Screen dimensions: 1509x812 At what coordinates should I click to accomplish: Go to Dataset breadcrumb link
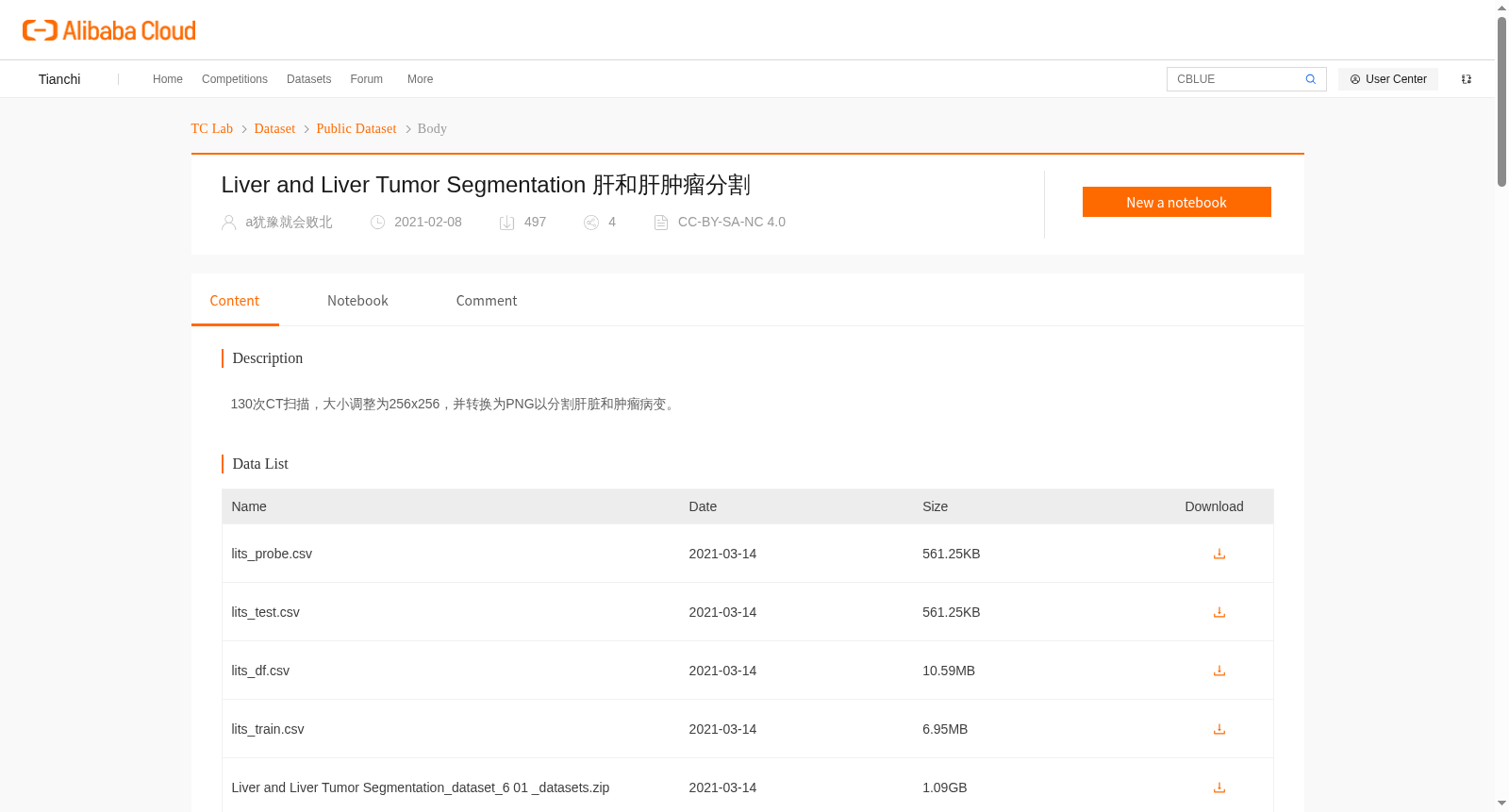click(x=274, y=128)
